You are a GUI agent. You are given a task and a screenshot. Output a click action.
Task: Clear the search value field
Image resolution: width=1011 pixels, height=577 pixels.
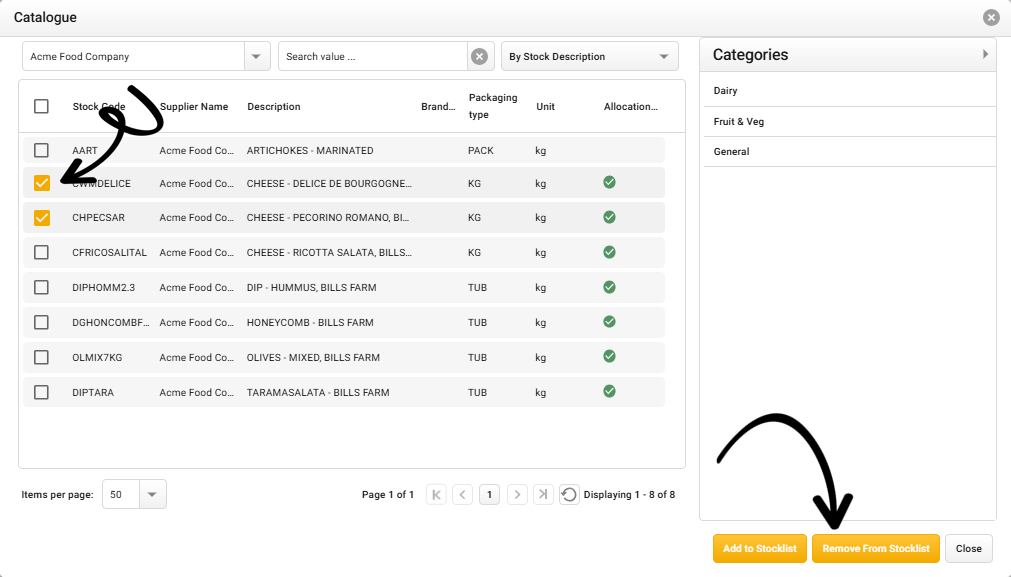click(x=480, y=57)
